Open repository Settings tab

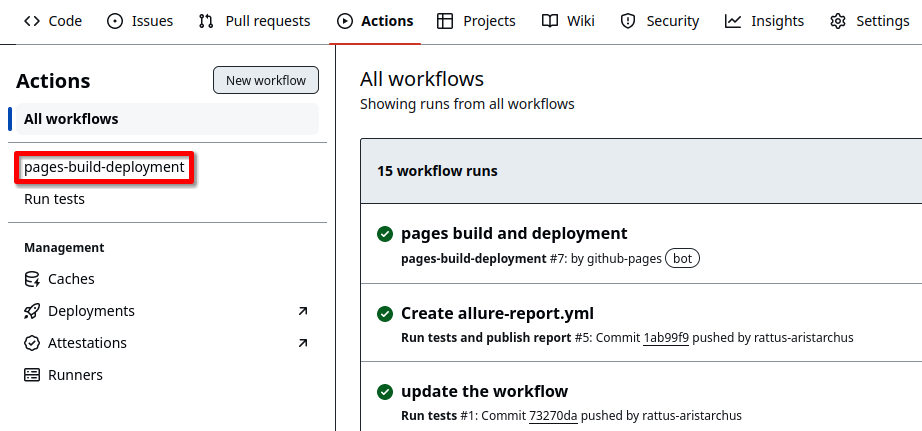pos(870,21)
